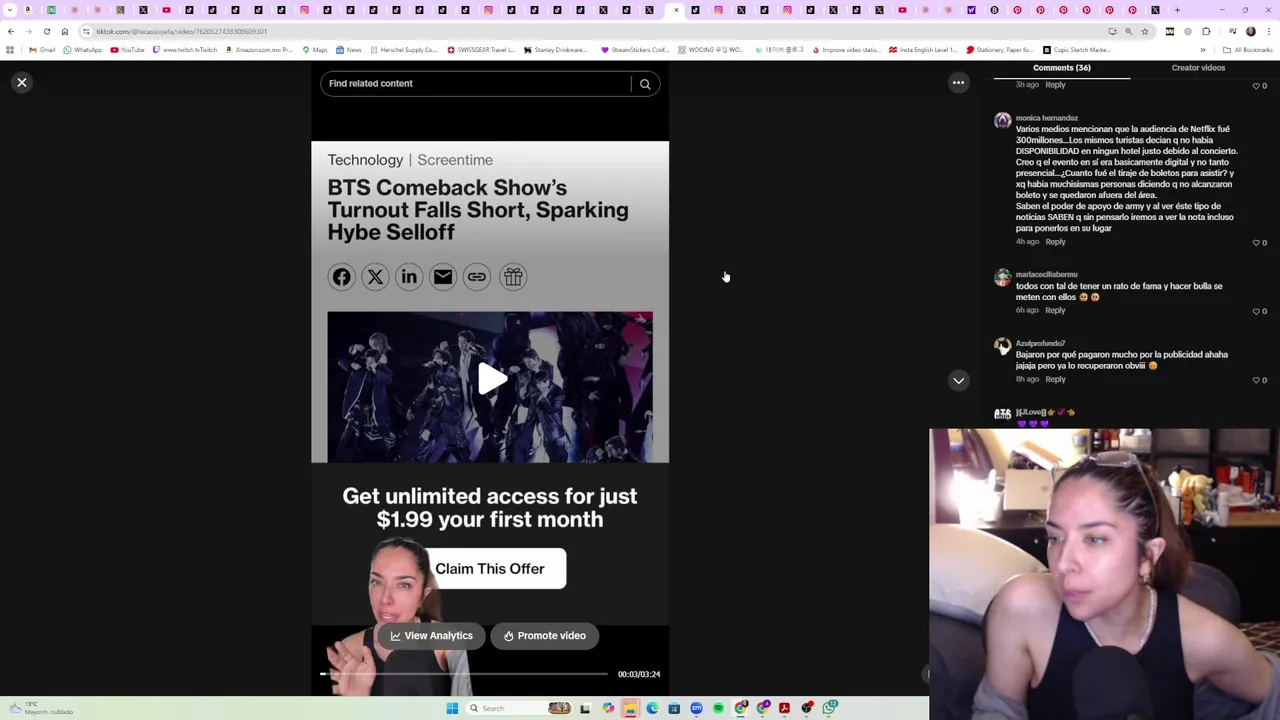Bookmark this page with the star icon
The height and width of the screenshot is (720, 1280).
(1145, 32)
